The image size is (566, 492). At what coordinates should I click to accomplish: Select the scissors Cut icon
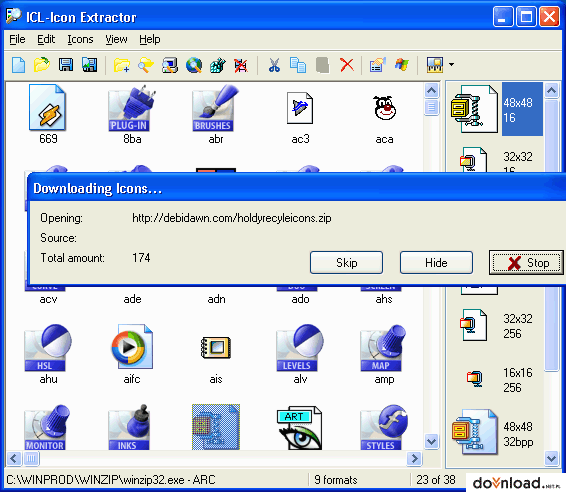click(274, 65)
